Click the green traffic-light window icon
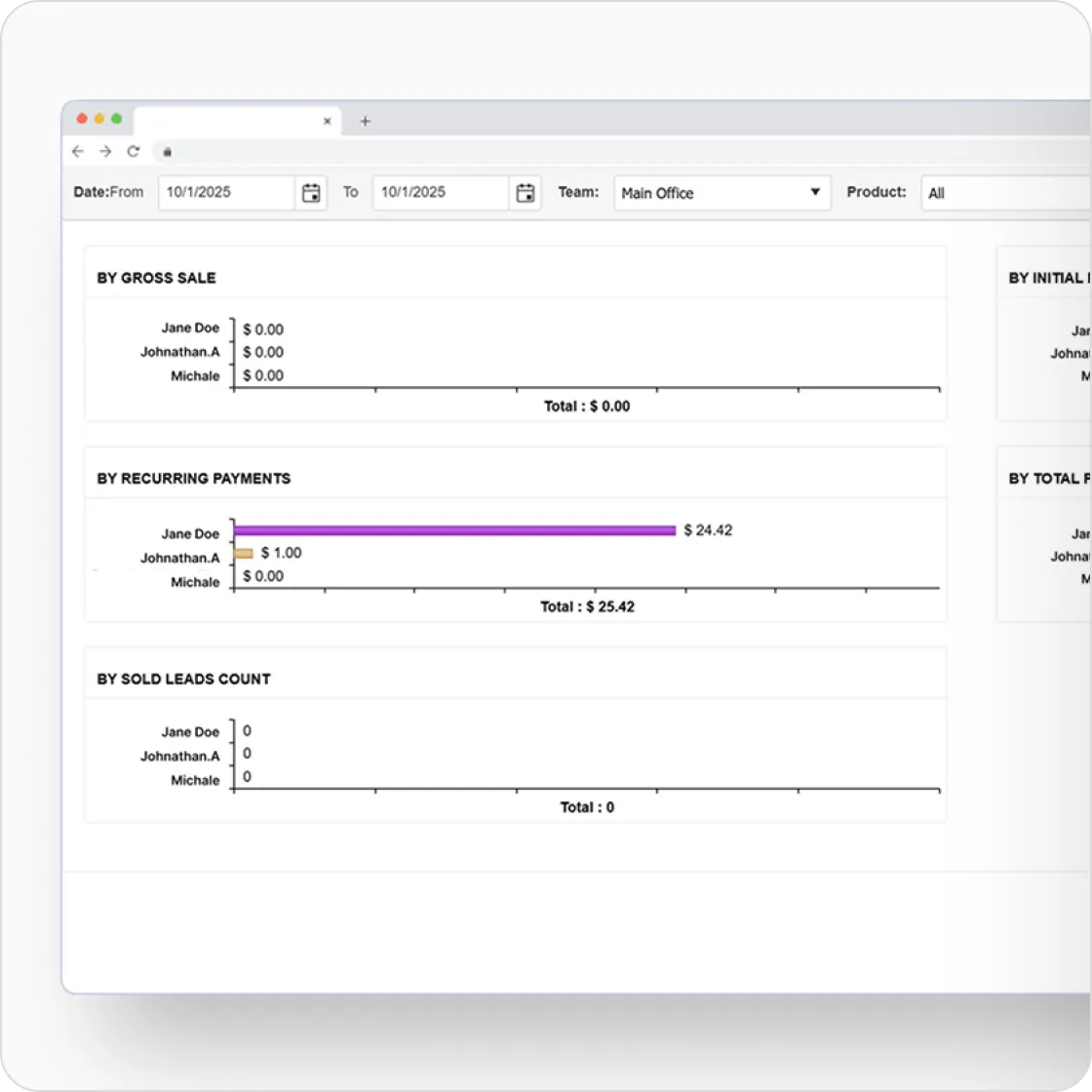This screenshot has width=1092, height=1092. pyautogui.click(x=116, y=117)
